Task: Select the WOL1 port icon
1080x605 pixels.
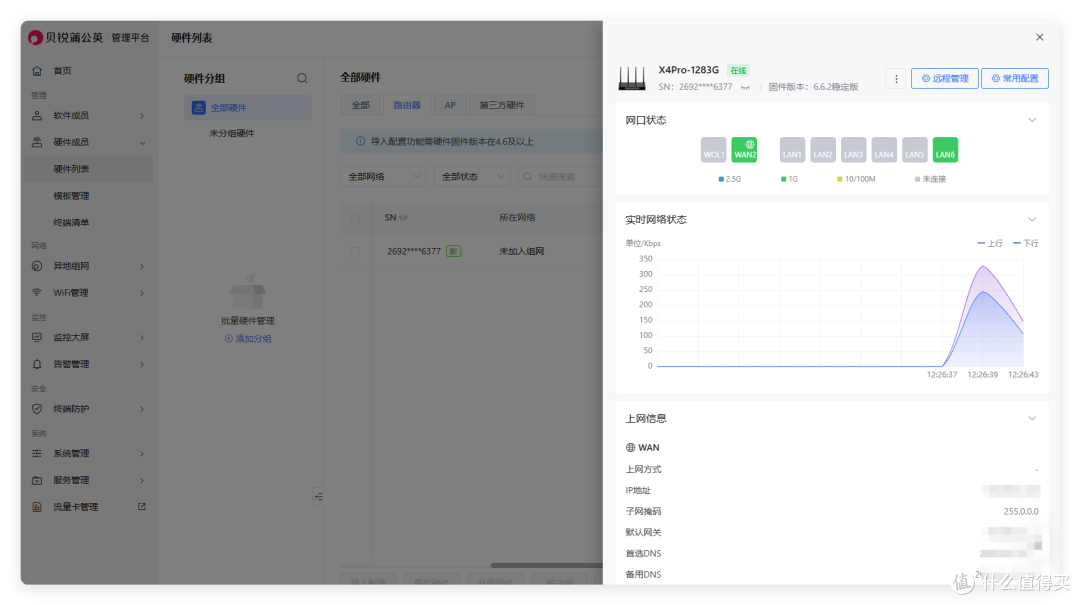Action: tap(714, 150)
